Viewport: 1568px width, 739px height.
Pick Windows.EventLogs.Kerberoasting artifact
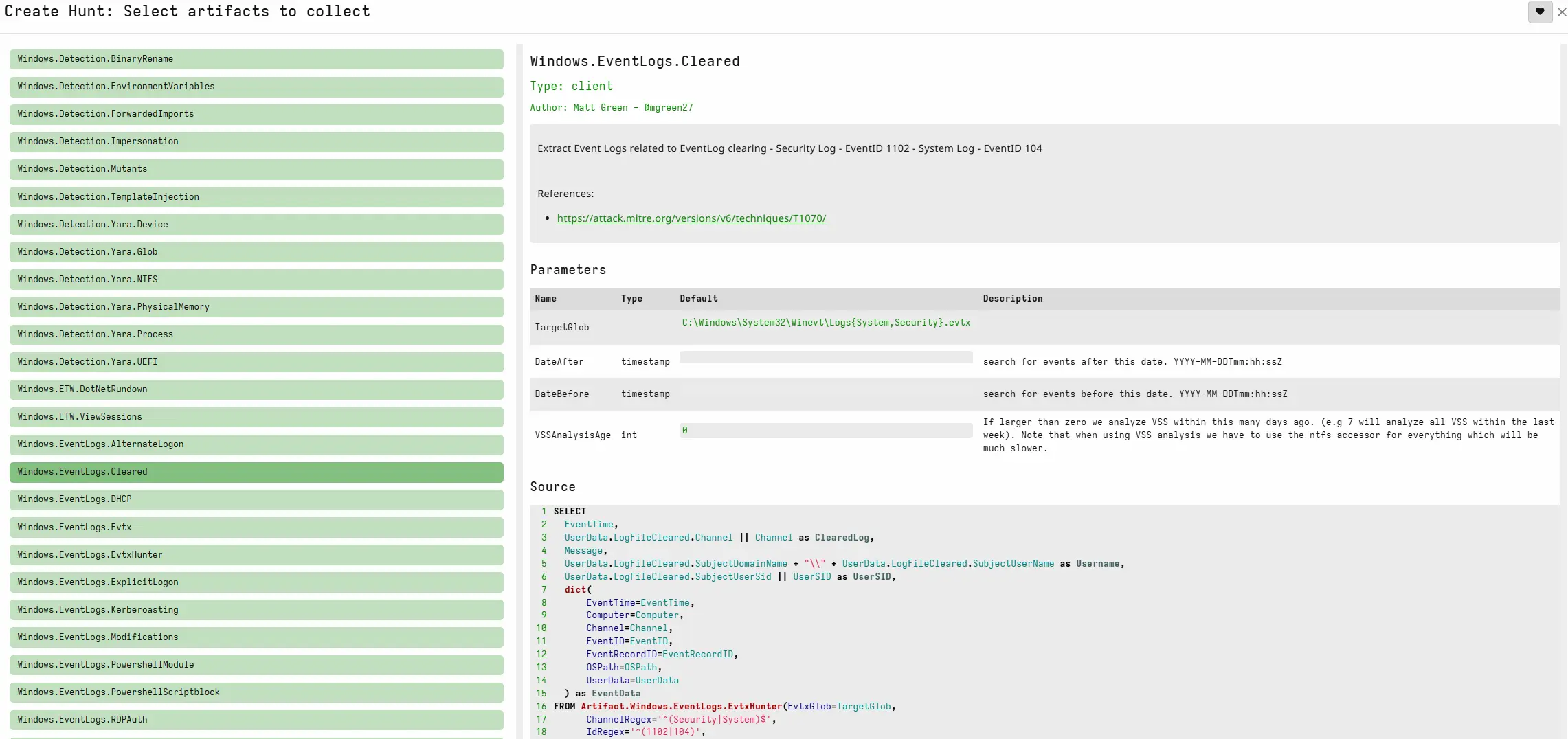pyautogui.click(x=256, y=610)
